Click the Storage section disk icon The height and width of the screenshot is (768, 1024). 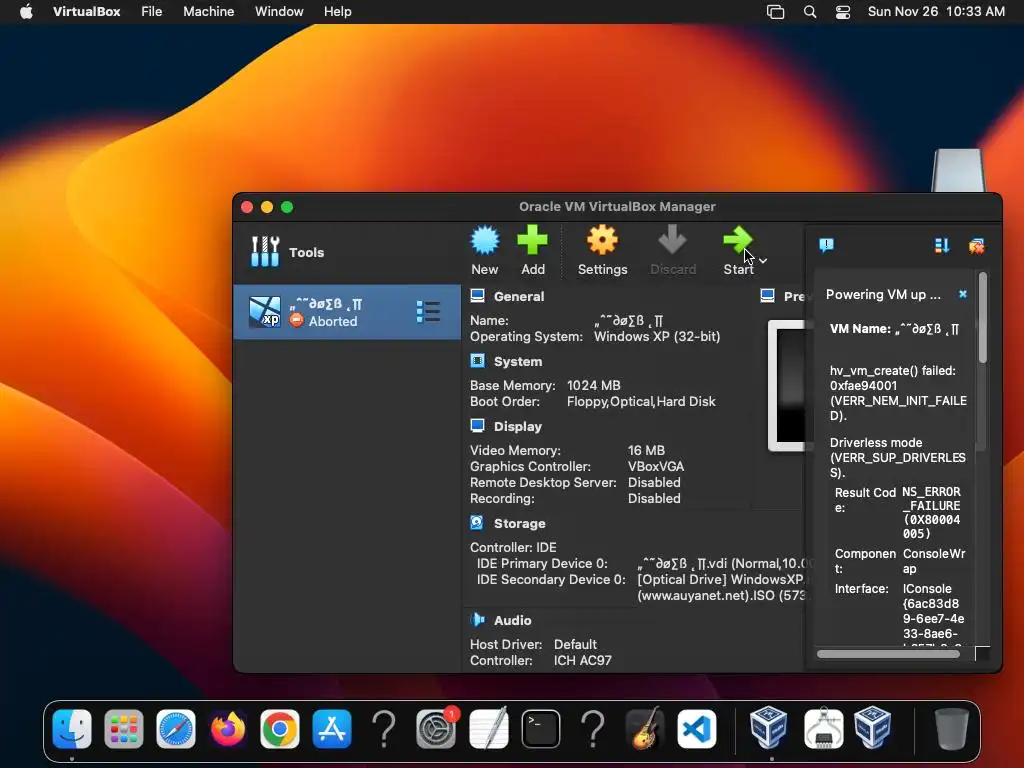tap(477, 522)
